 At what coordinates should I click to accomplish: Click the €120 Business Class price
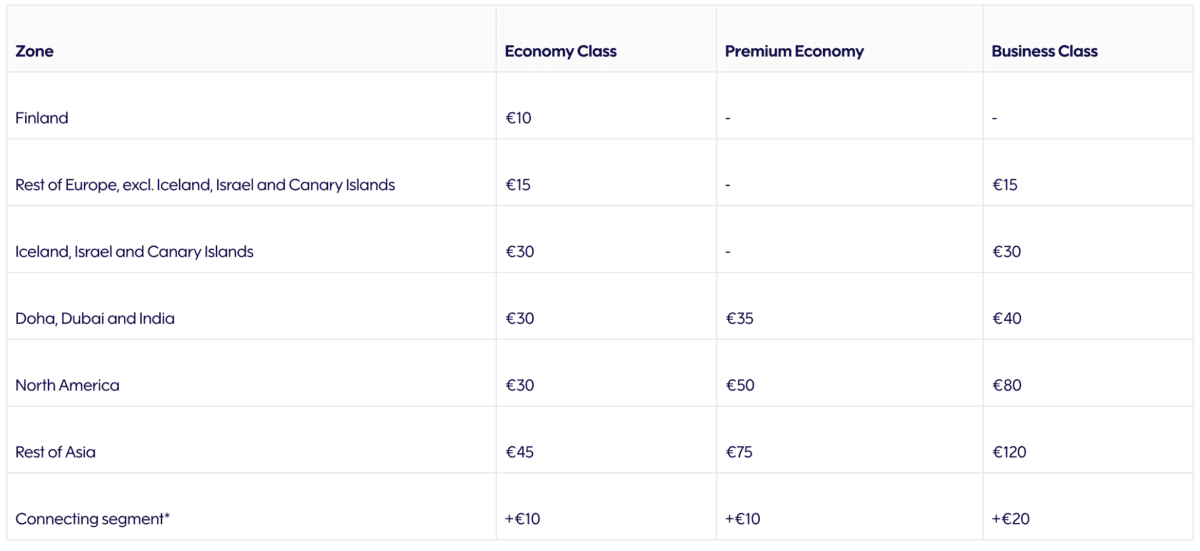(x=1009, y=453)
